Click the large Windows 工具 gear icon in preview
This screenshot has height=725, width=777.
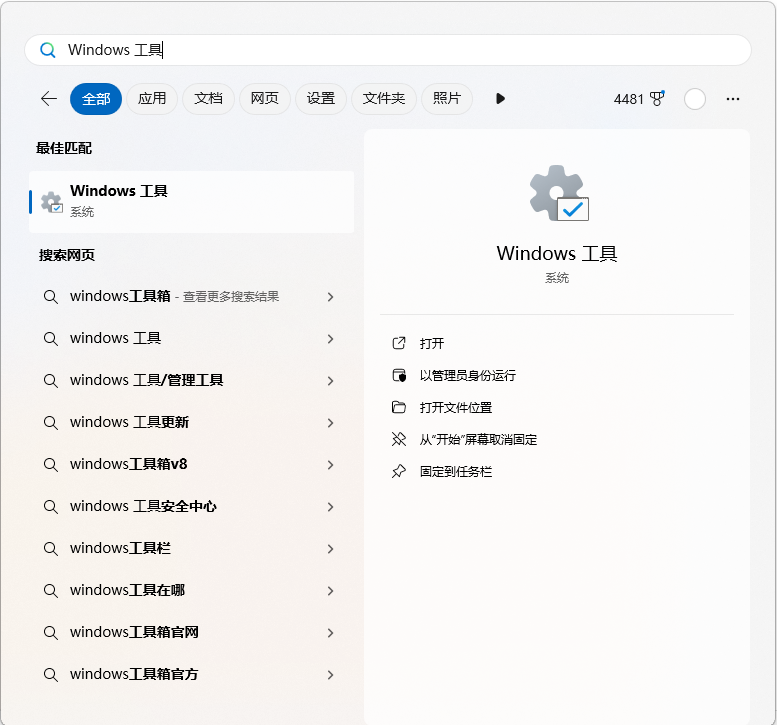(558, 193)
